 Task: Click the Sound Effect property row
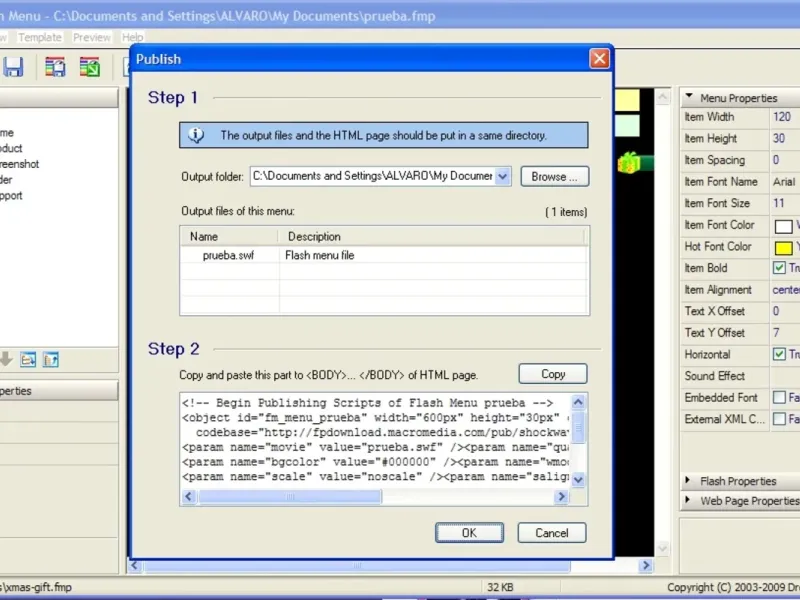pyautogui.click(x=740, y=376)
